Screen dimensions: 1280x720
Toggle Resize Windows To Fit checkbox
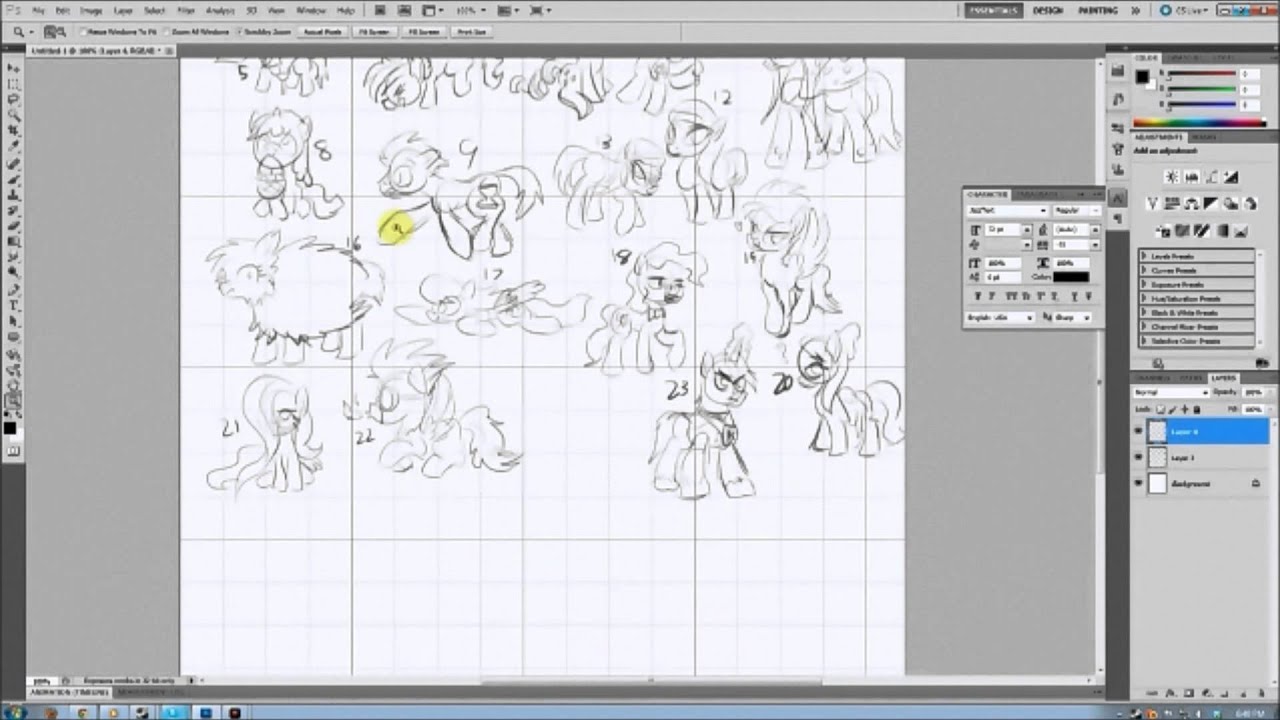click(84, 32)
